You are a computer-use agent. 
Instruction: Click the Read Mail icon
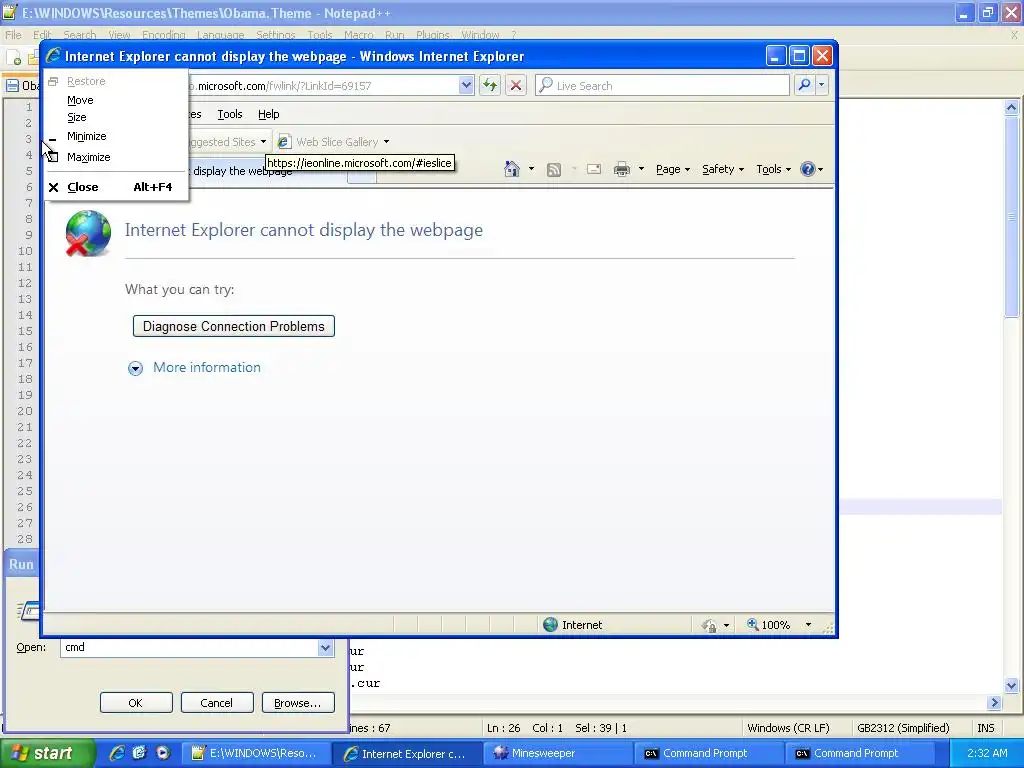point(594,169)
